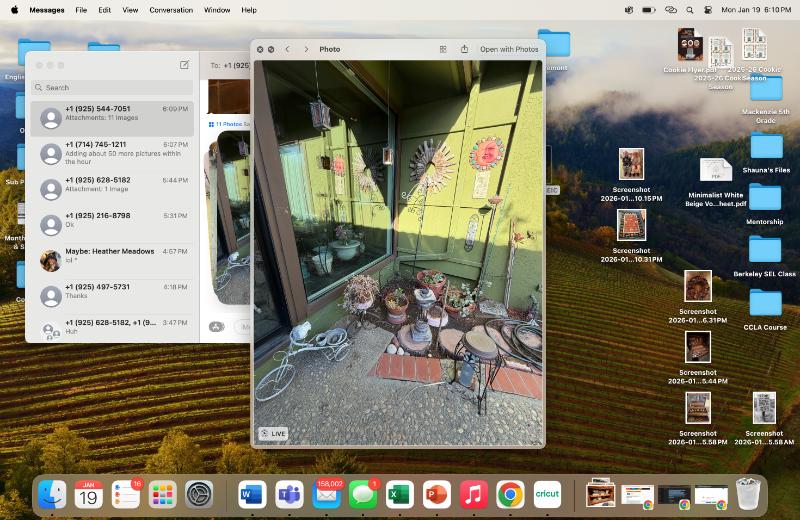Advance to next photo with forward arrow
This screenshot has height=520, width=800.
click(306, 49)
